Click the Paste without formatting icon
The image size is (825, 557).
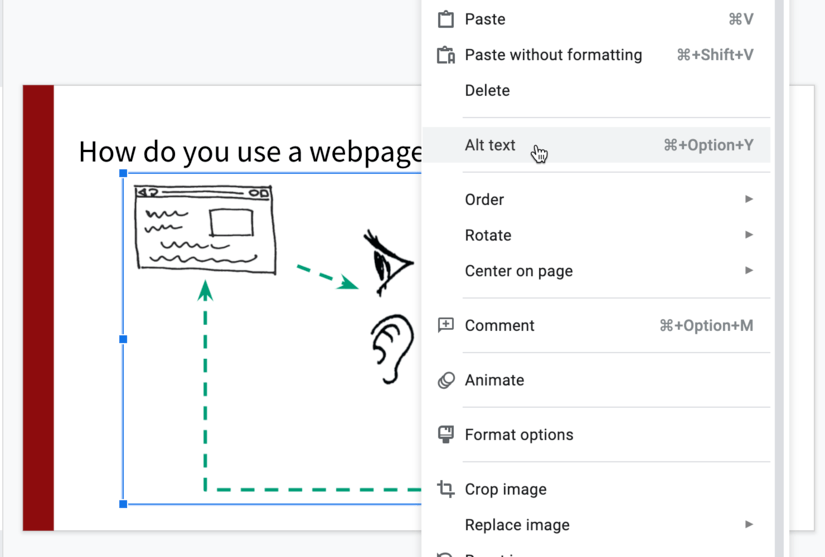pos(446,55)
